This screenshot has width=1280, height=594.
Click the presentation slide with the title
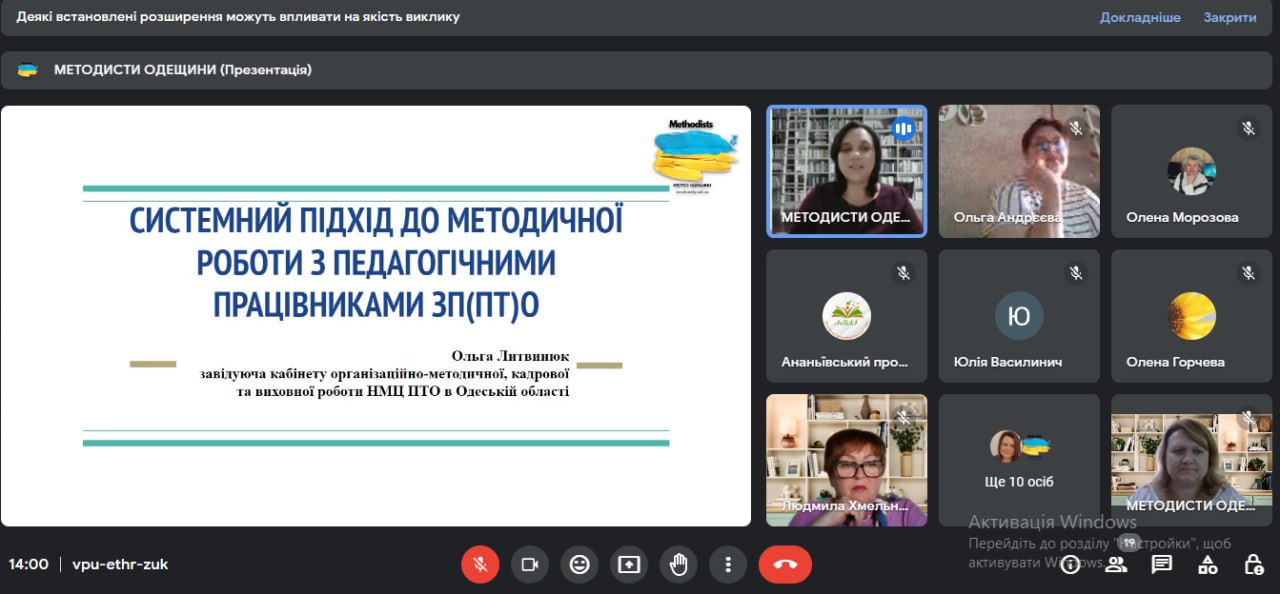point(376,316)
